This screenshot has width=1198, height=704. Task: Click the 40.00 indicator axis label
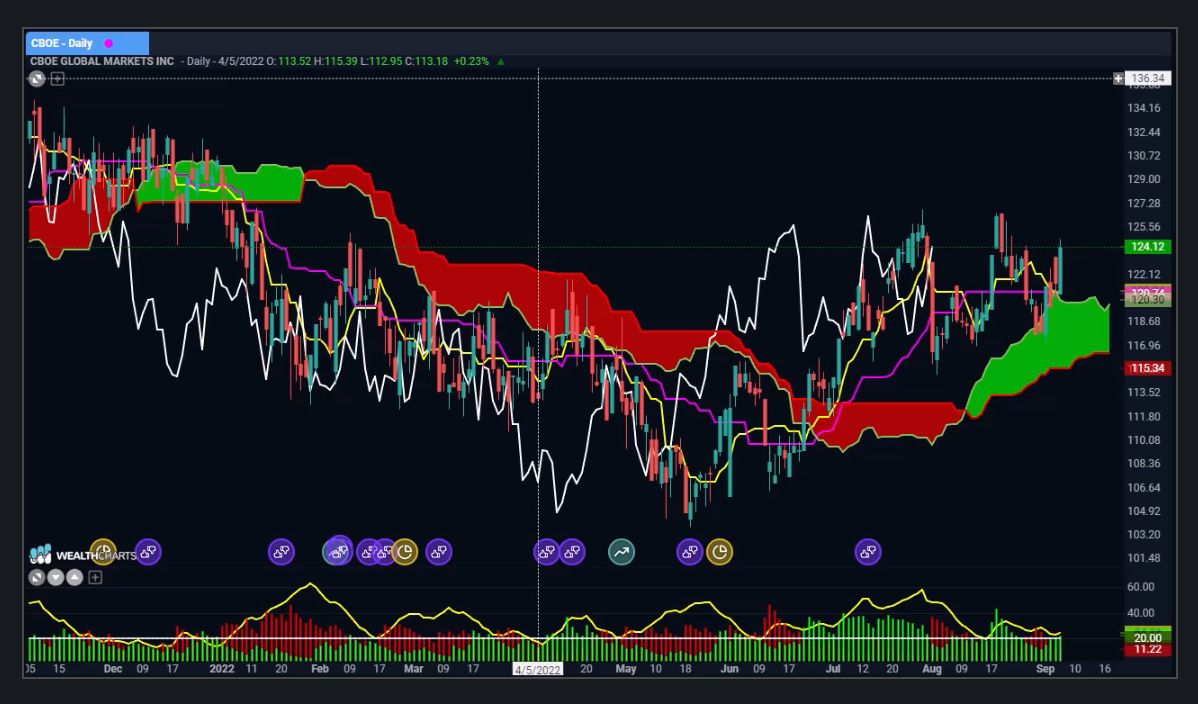click(x=1140, y=612)
